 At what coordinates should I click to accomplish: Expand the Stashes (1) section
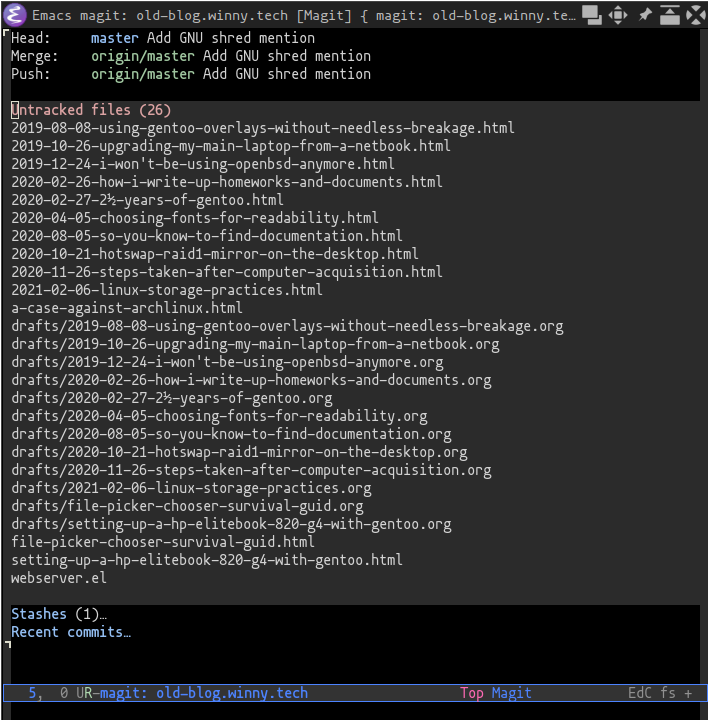(x=59, y=614)
